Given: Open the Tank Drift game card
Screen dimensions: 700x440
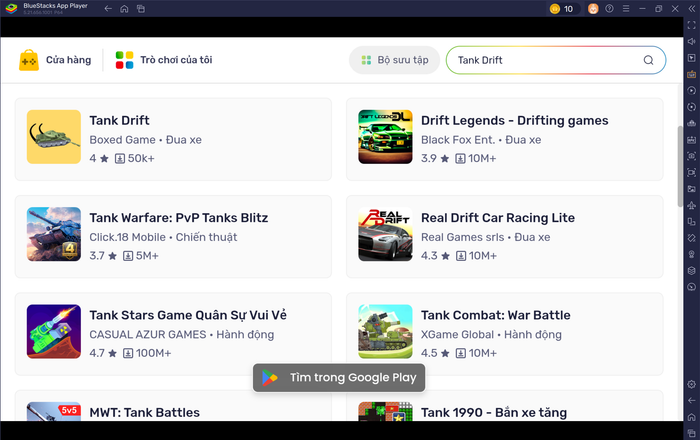Looking at the screenshot, I should click(x=173, y=139).
